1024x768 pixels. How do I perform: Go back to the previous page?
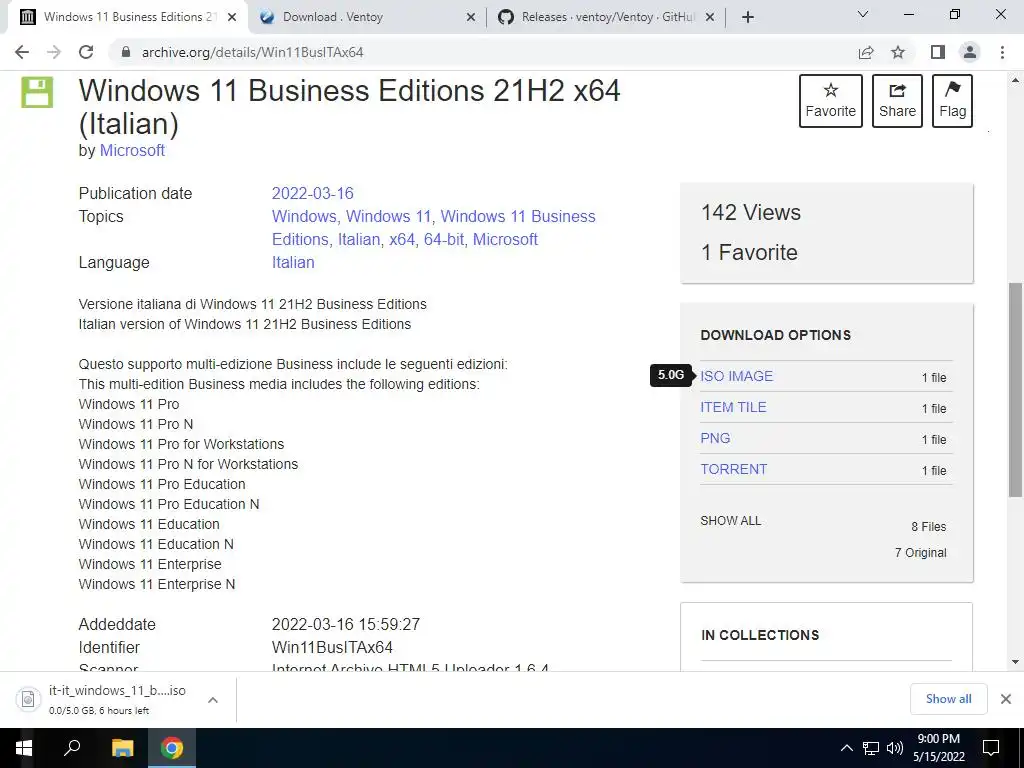pos(22,52)
